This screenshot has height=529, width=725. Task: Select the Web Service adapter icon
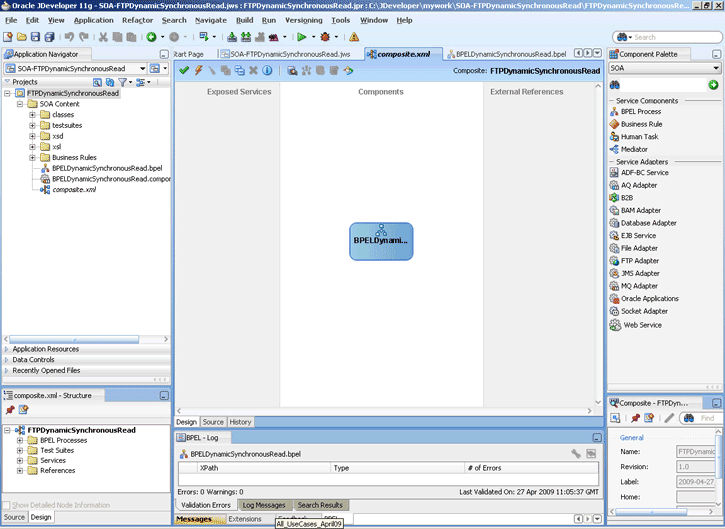(615, 325)
